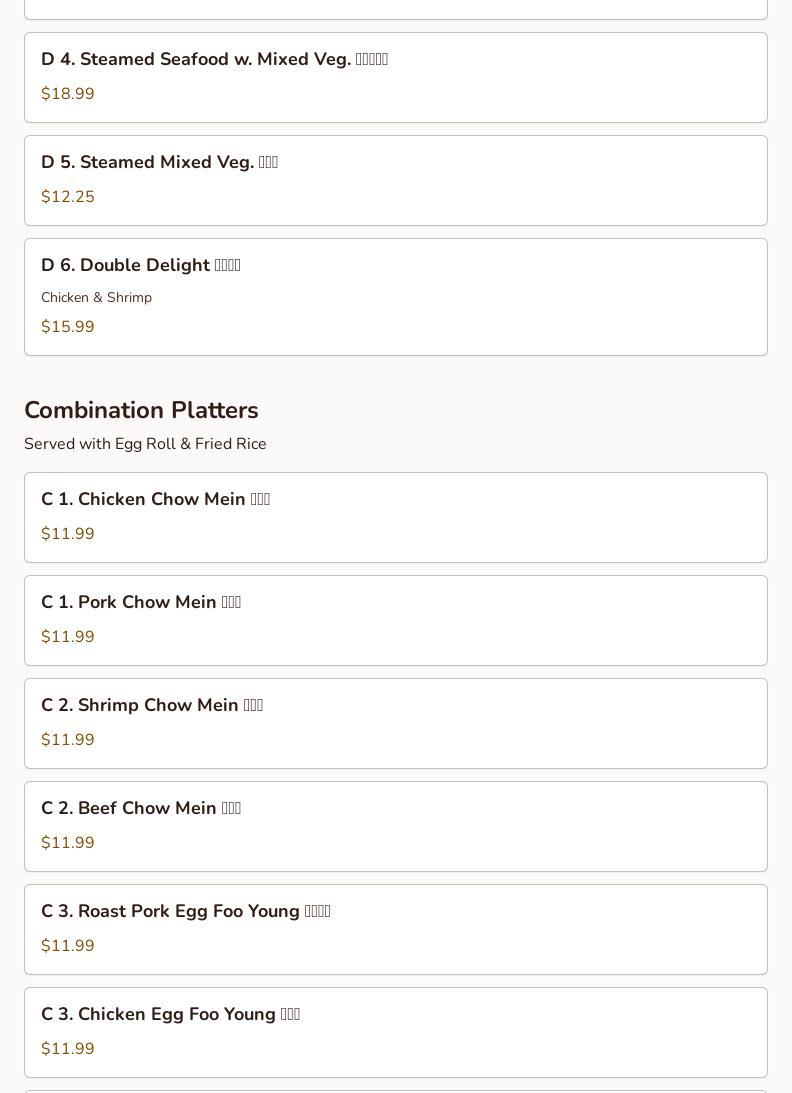
Task: Click the $18.99 price of Steamed Seafood
Action: click(68, 93)
